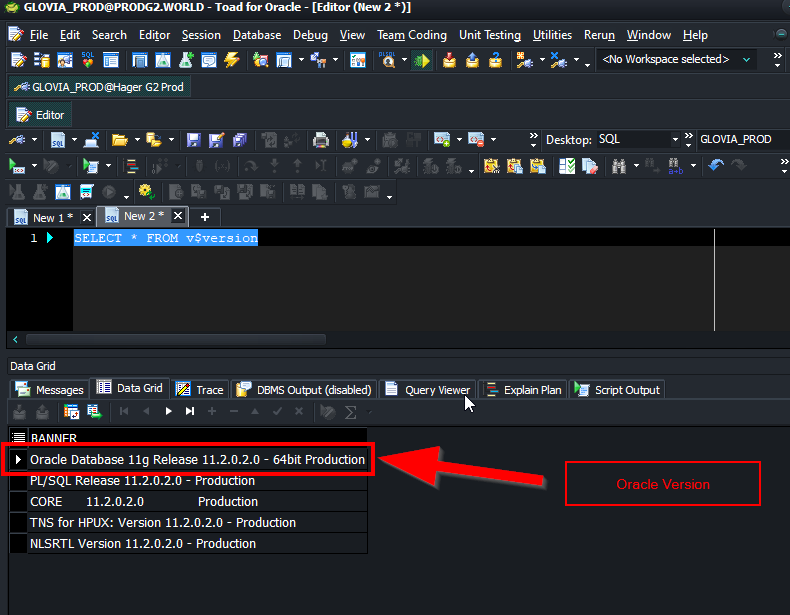This screenshot has height=615, width=790.
Task: Open the Utilities menu
Action: pos(552,35)
